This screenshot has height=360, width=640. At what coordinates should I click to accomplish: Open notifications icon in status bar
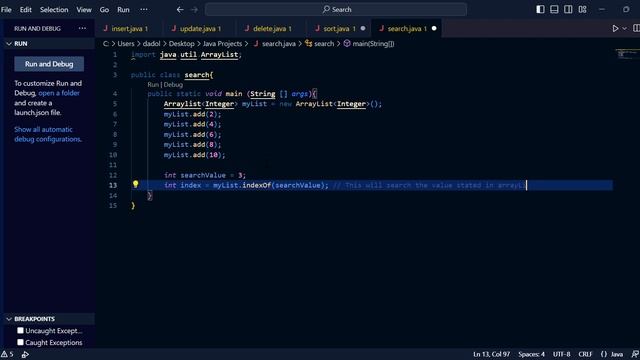(635, 354)
